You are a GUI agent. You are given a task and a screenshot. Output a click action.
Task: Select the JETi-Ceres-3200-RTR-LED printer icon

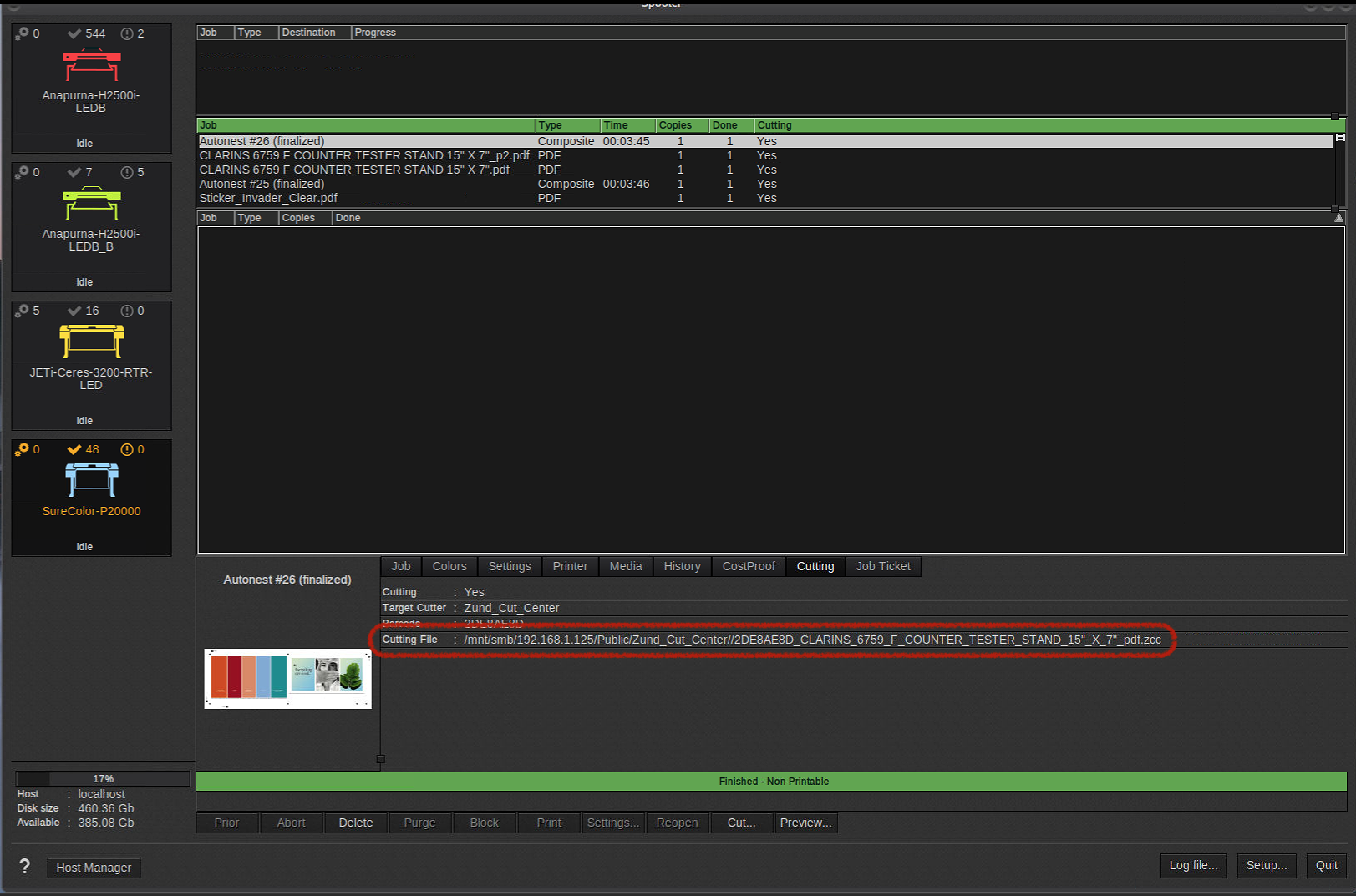pyautogui.click(x=91, y=341)
